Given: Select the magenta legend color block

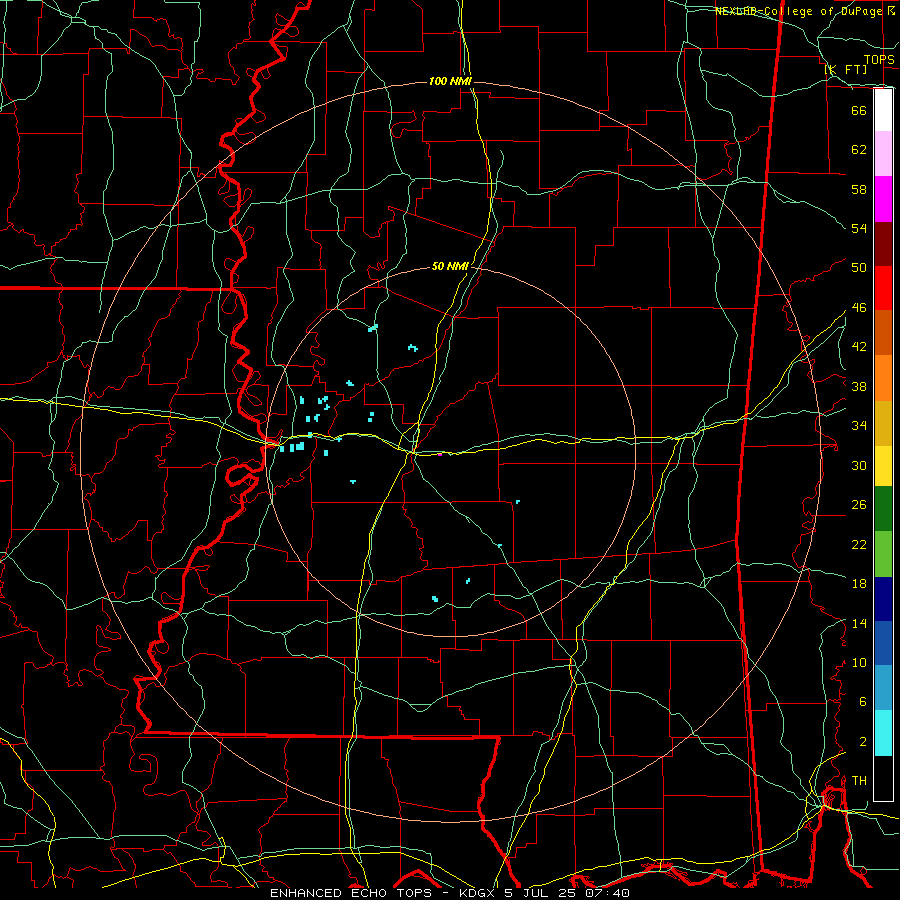Looking at the screenshot, I should point(883,199).
